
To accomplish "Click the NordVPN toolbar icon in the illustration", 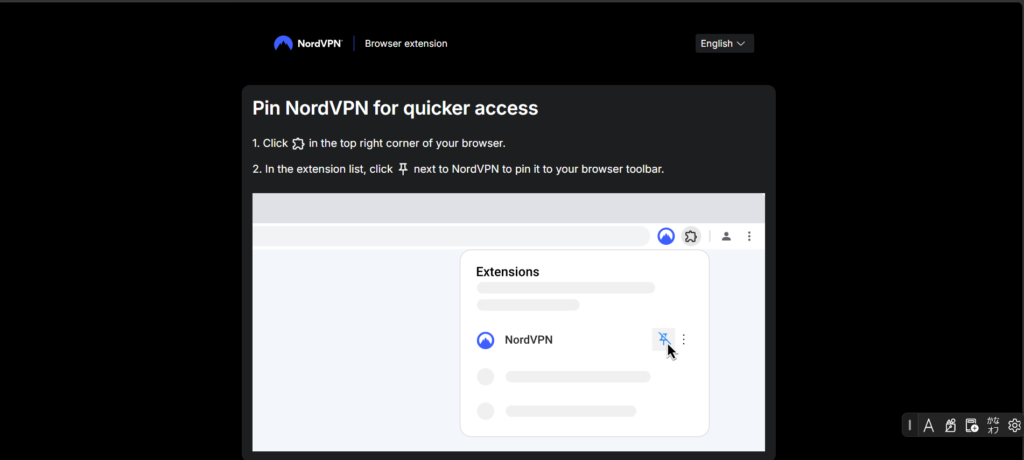I will pos(665,236).
